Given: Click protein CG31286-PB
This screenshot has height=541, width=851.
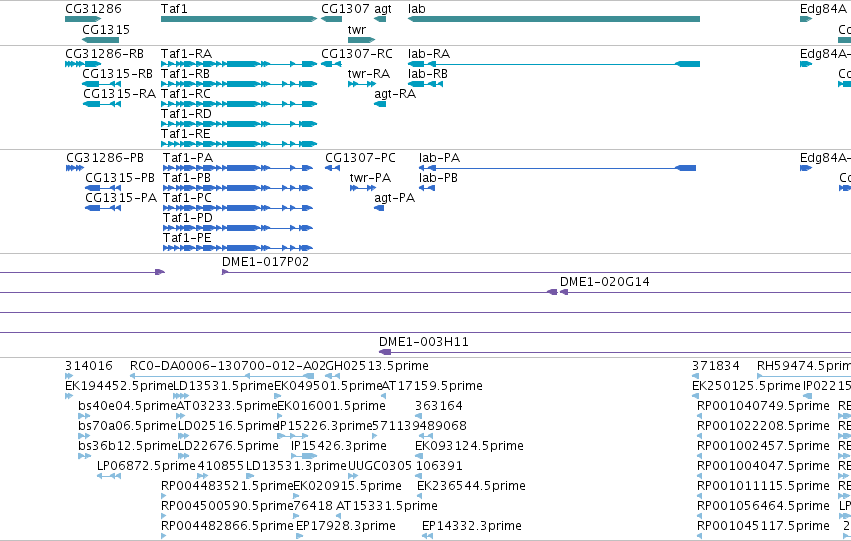Looking at the screenshot, I should pos(75,168).
